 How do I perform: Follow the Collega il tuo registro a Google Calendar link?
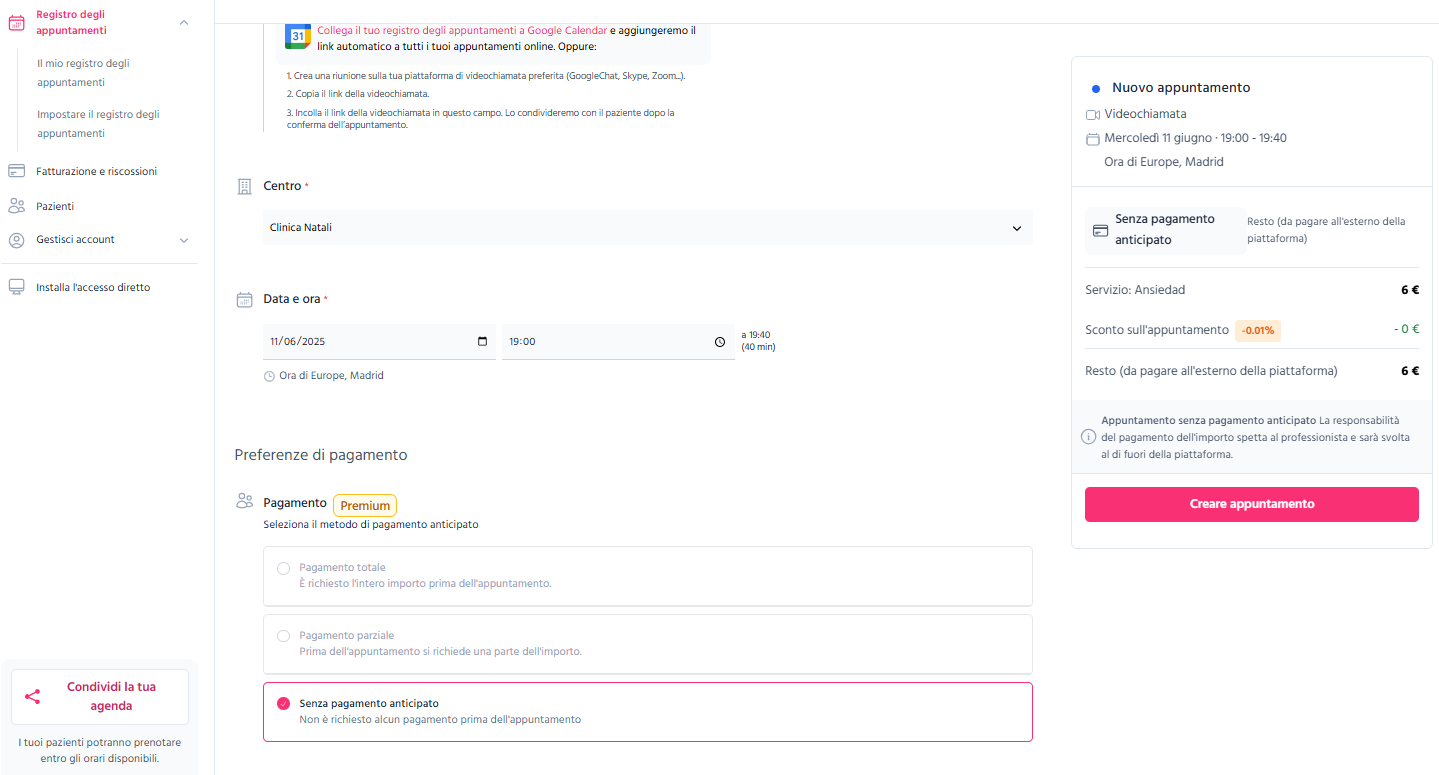point(462,31)
